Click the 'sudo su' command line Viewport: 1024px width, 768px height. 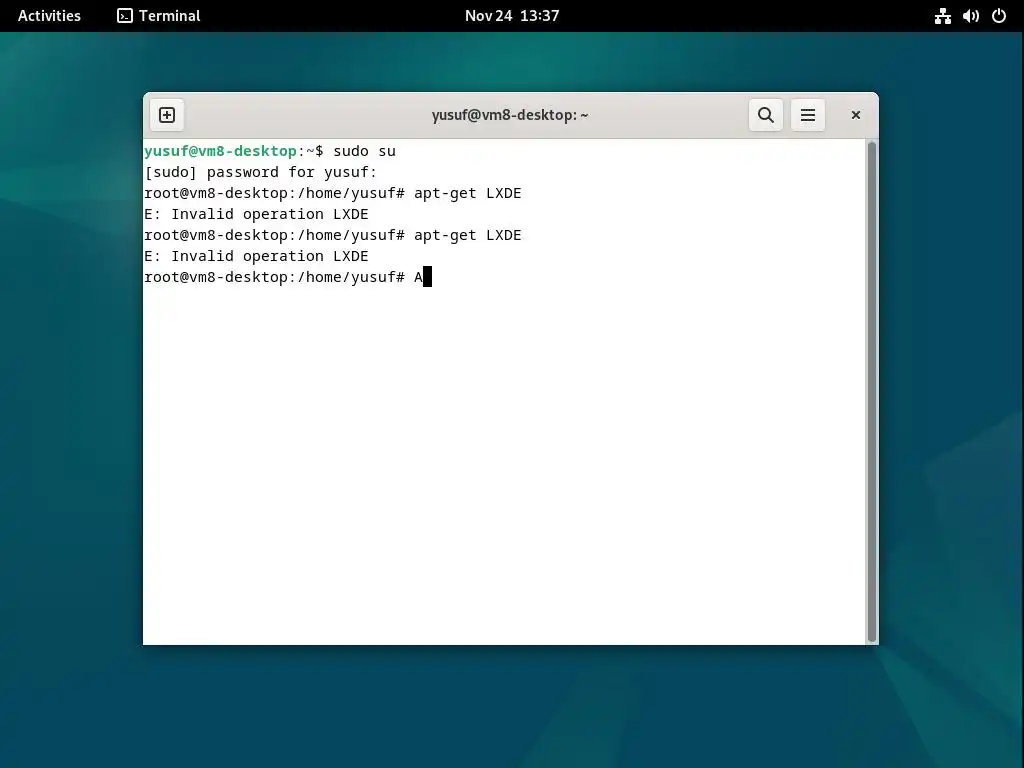pyautogui.click(x=270, y=151)
